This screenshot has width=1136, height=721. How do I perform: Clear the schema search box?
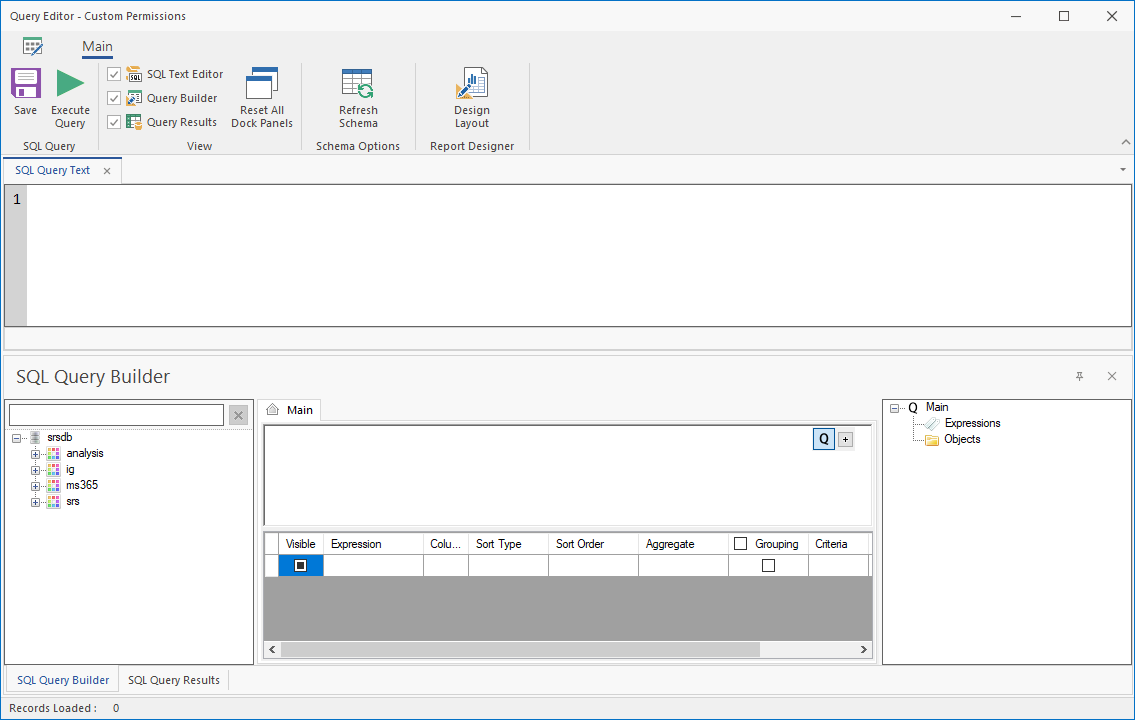point(238,415)
